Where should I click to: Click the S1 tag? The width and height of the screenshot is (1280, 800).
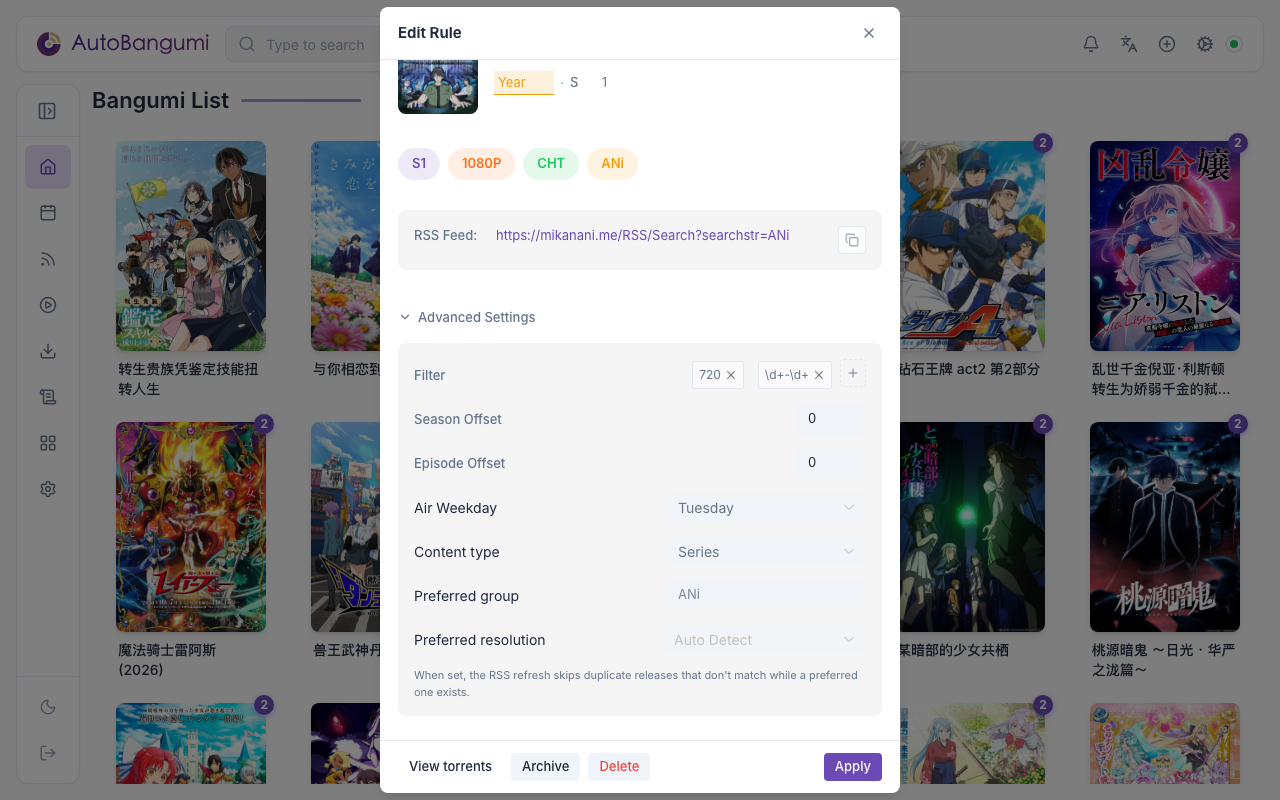(x=419, y=163)
